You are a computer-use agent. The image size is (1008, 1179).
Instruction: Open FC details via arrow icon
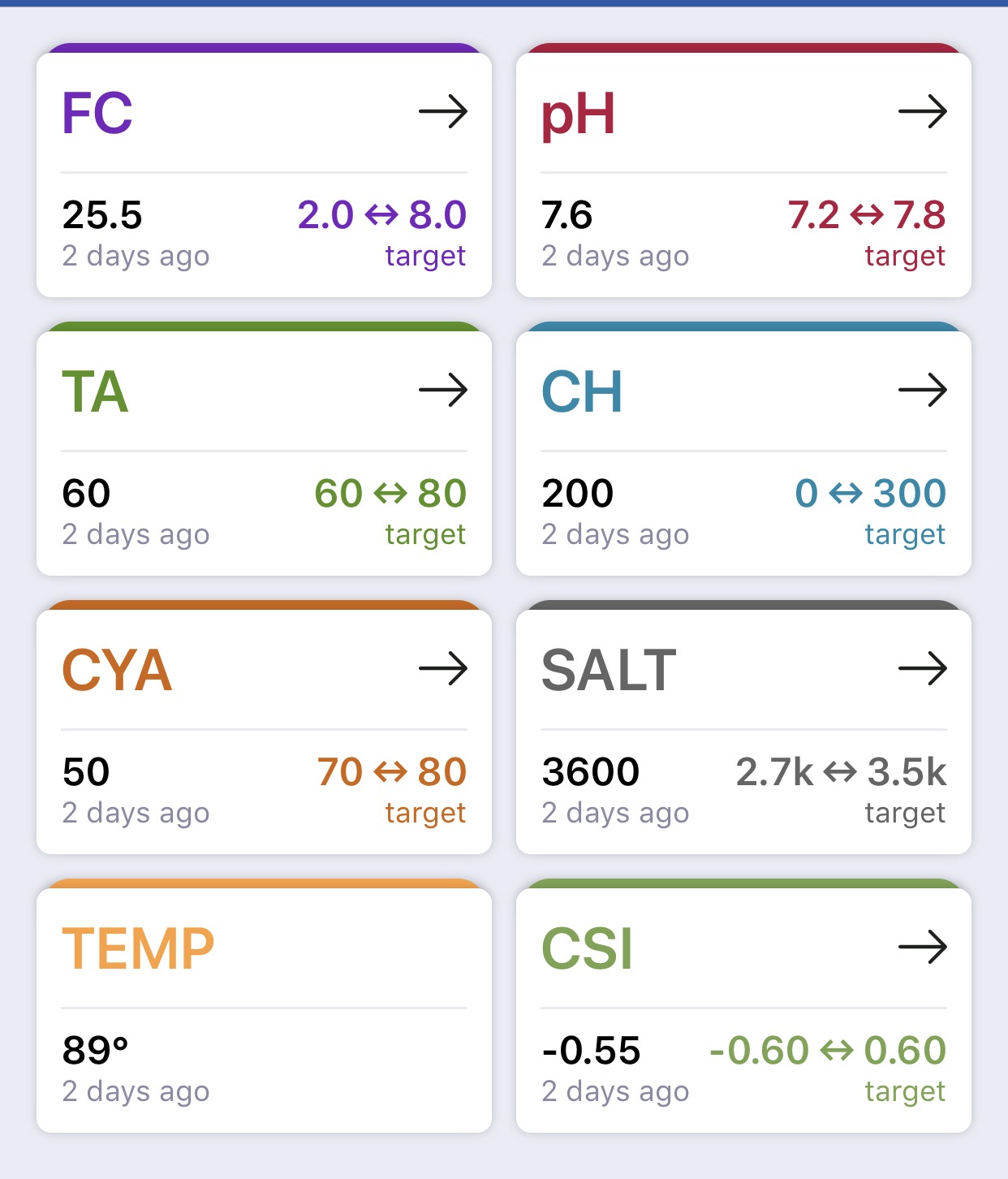pos(443,112)
